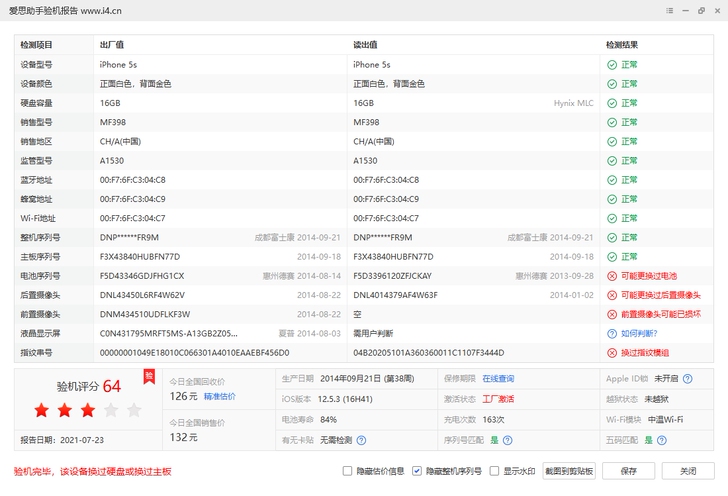Image resolution: width=728 pixels, height=496 pixels.
Task: Click the red 验 badge ribbon icon
Action: click(149, 377)
